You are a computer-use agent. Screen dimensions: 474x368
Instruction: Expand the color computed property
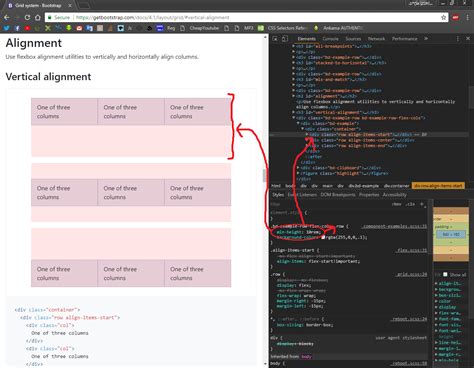[x=436, y=301]
